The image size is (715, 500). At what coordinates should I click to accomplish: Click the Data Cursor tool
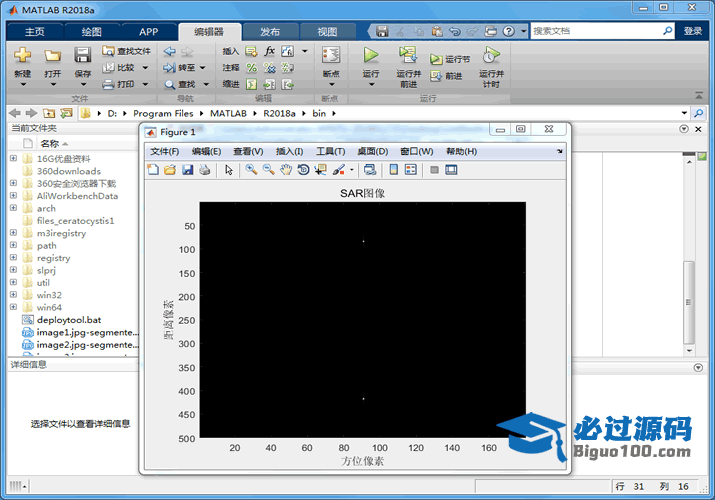(320, 170)
